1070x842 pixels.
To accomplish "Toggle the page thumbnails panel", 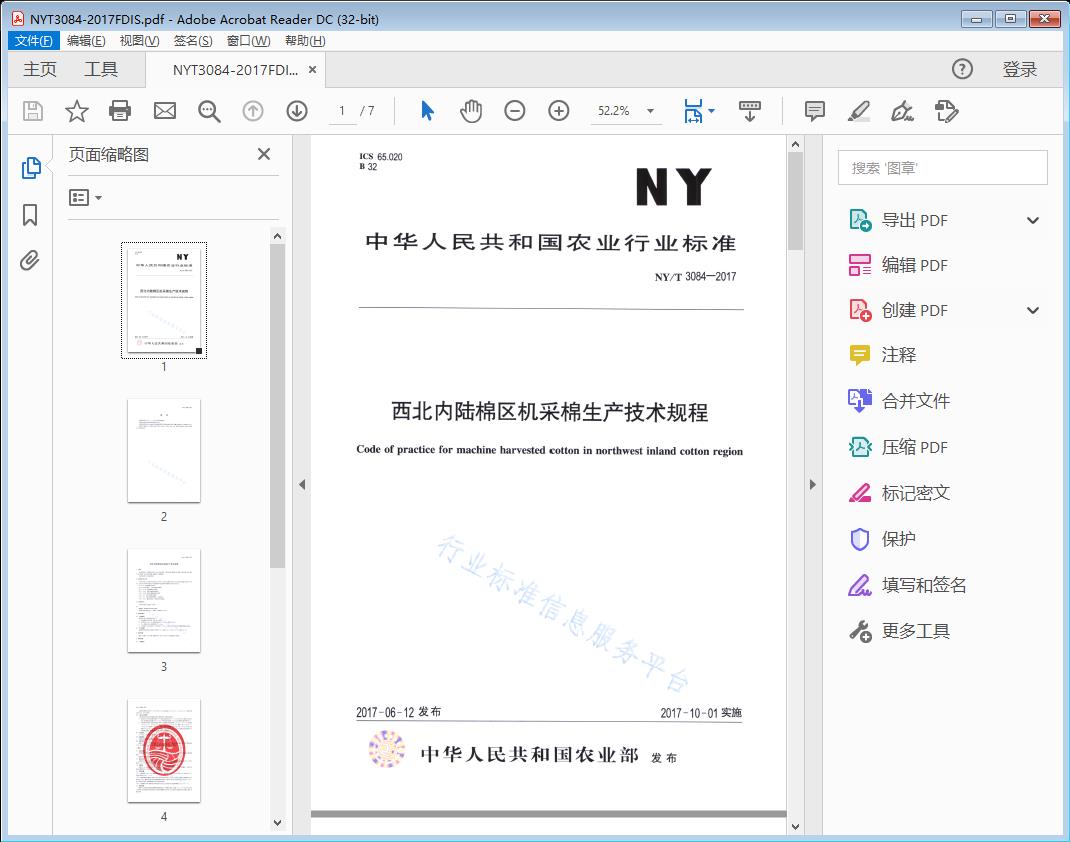I will (x=30, y=168).
